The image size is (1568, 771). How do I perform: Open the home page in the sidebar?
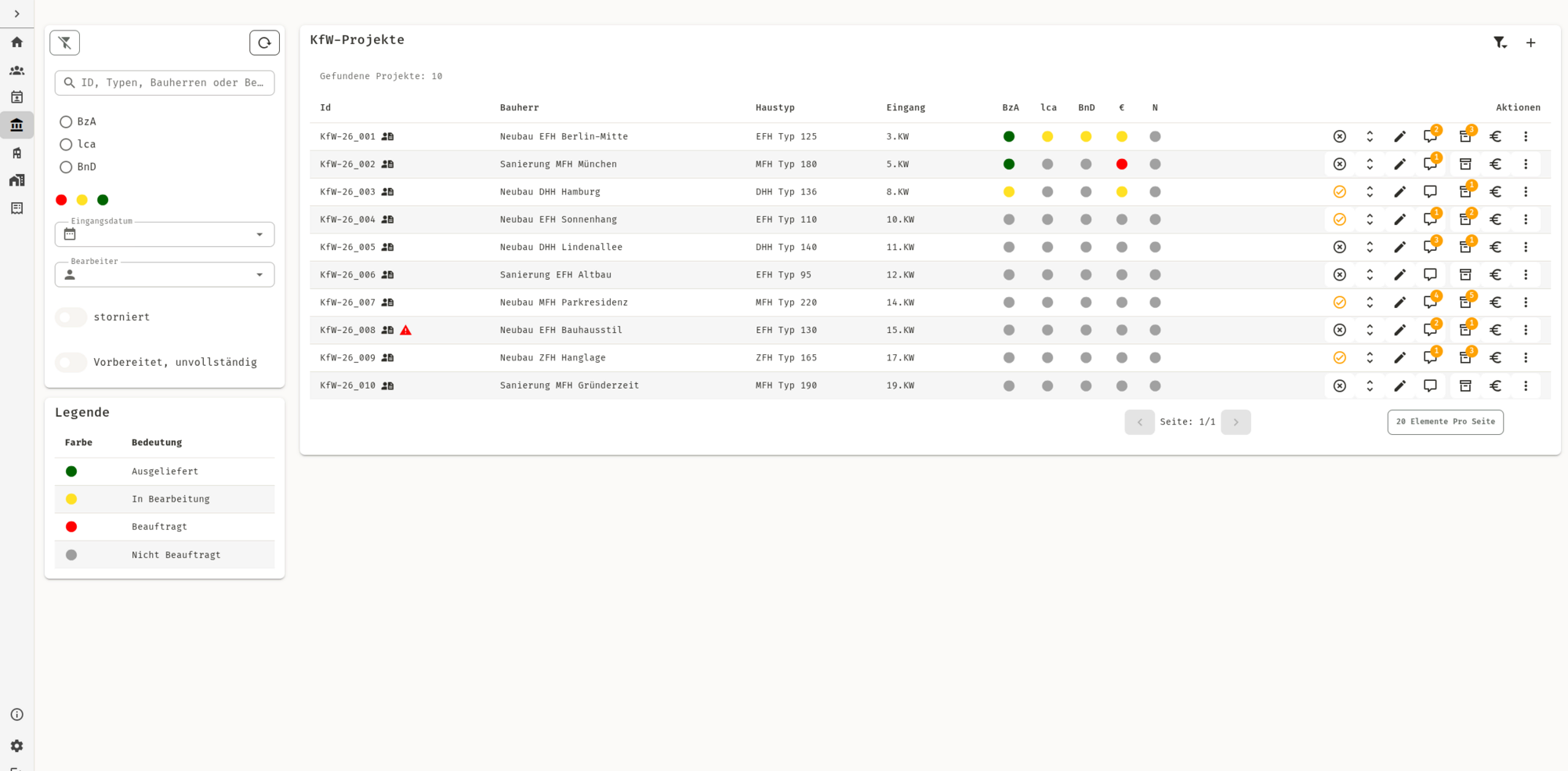16,42
